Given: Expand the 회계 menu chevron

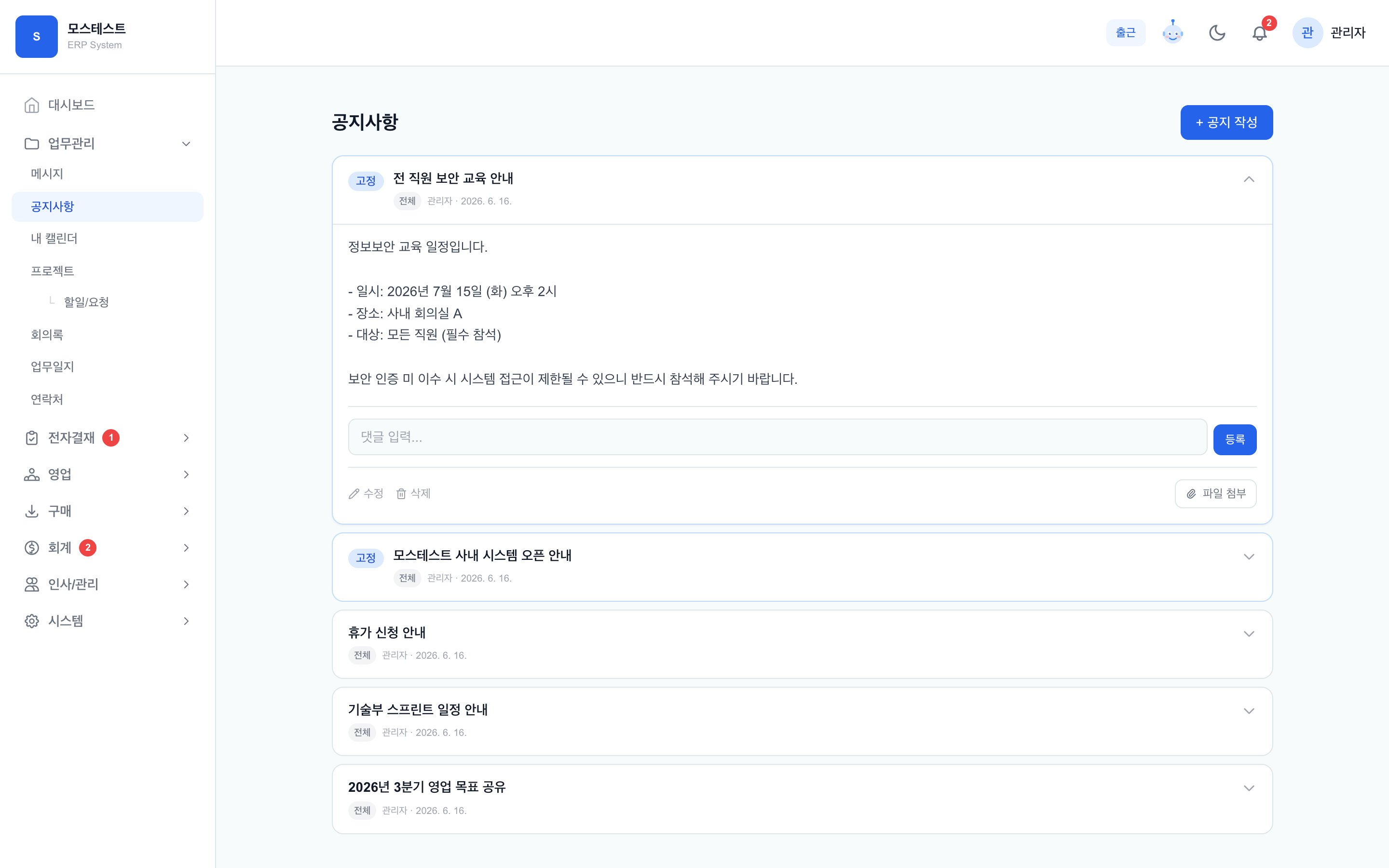Looking at the screenshot, I should (186, 548).
